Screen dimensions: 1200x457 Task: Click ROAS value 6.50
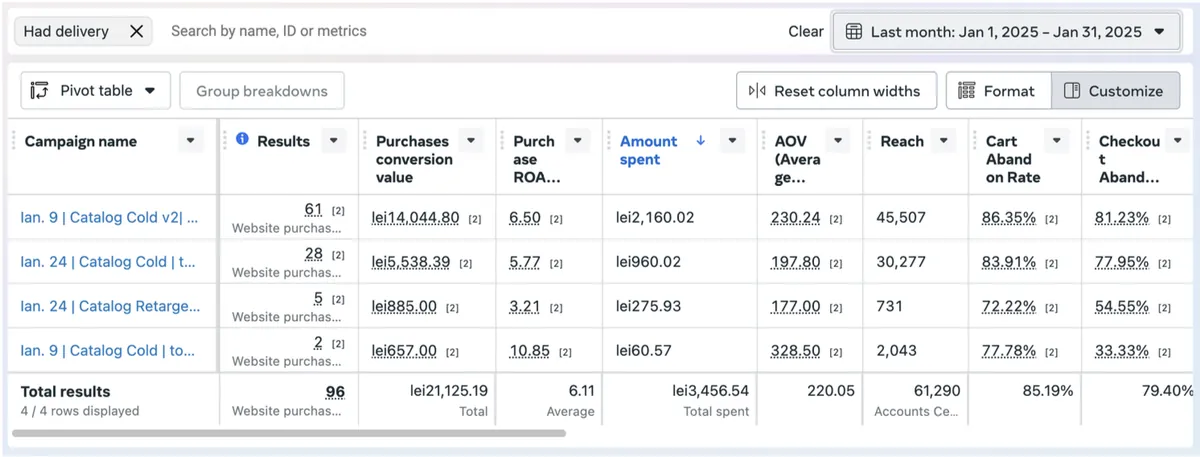(x=525, y=217)
